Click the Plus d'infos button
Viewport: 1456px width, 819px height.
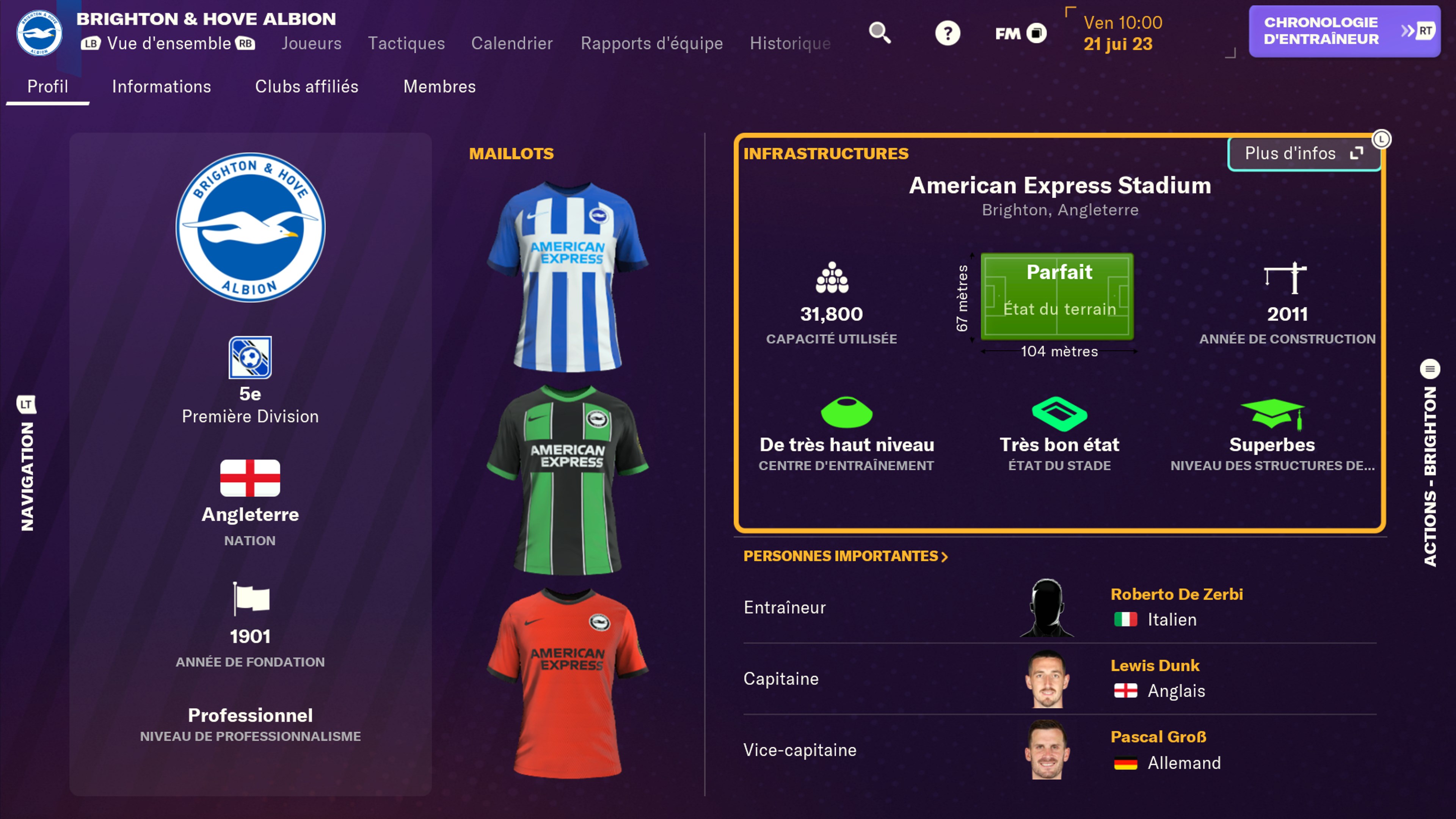(x=1304, y=153)
